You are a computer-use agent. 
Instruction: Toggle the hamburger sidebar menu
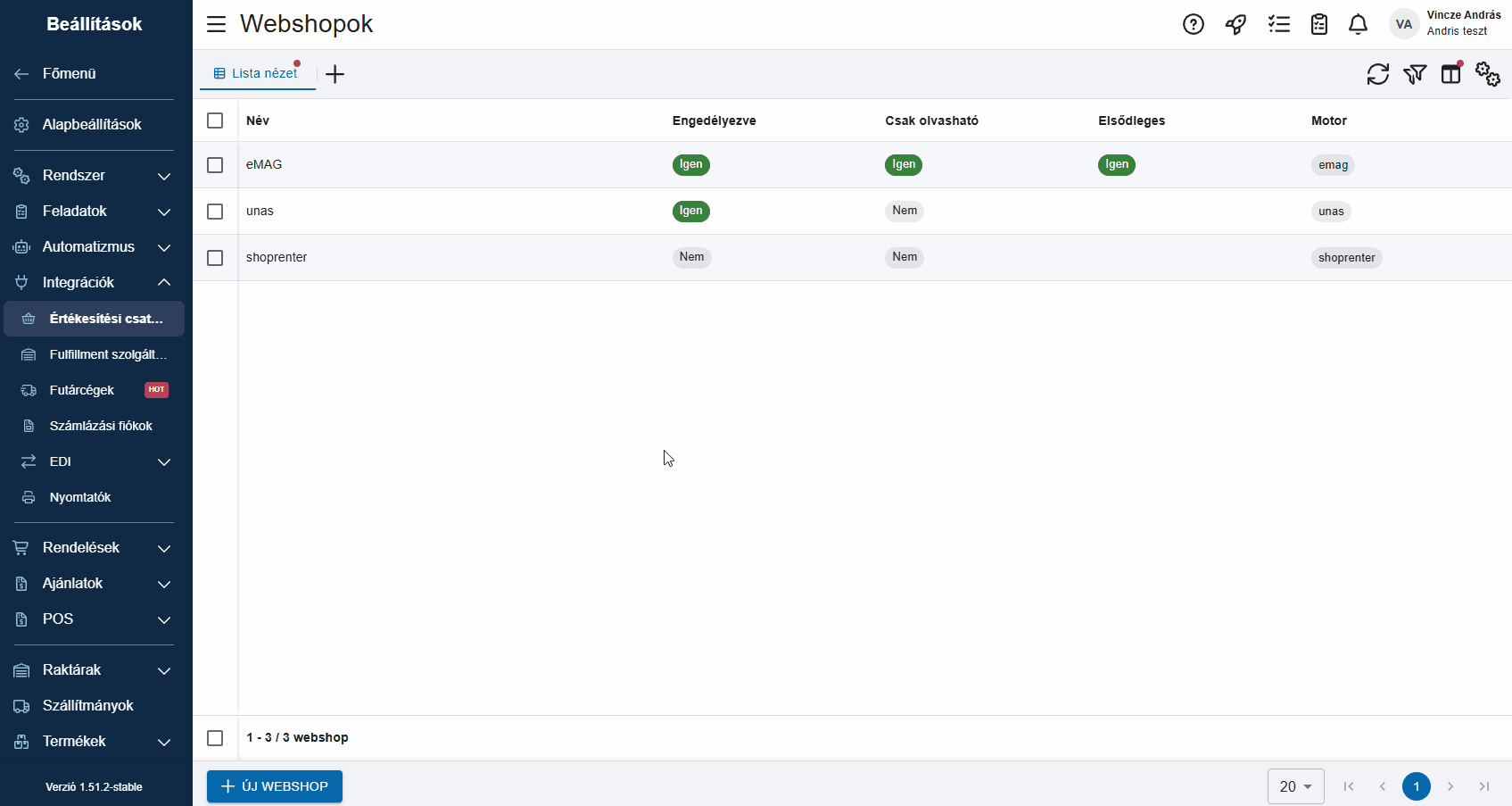(x=216, y=24)
